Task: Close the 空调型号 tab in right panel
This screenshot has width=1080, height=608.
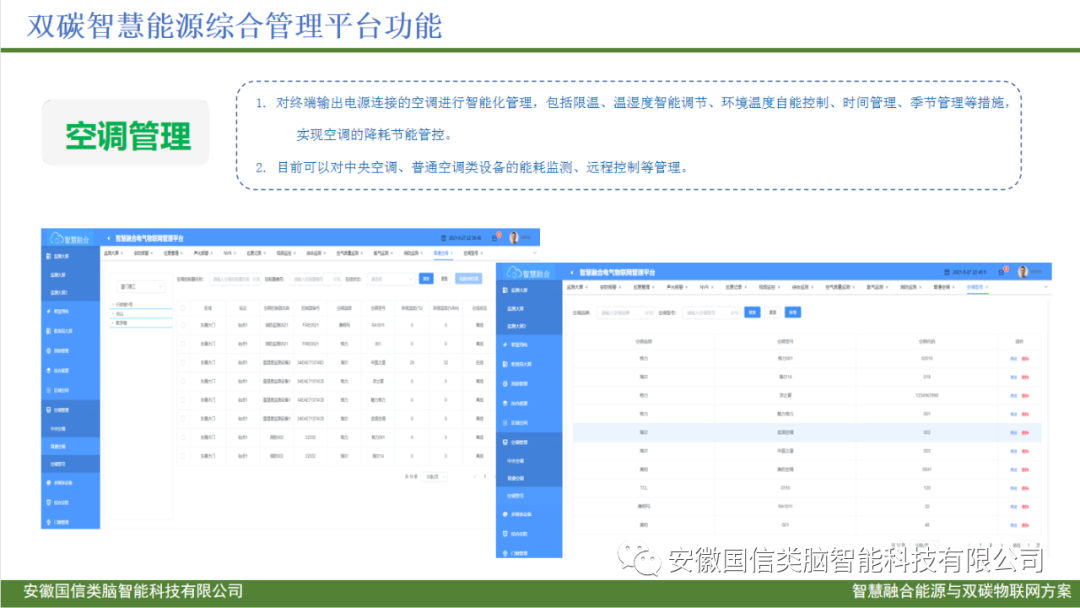Action: coord(985,287)
